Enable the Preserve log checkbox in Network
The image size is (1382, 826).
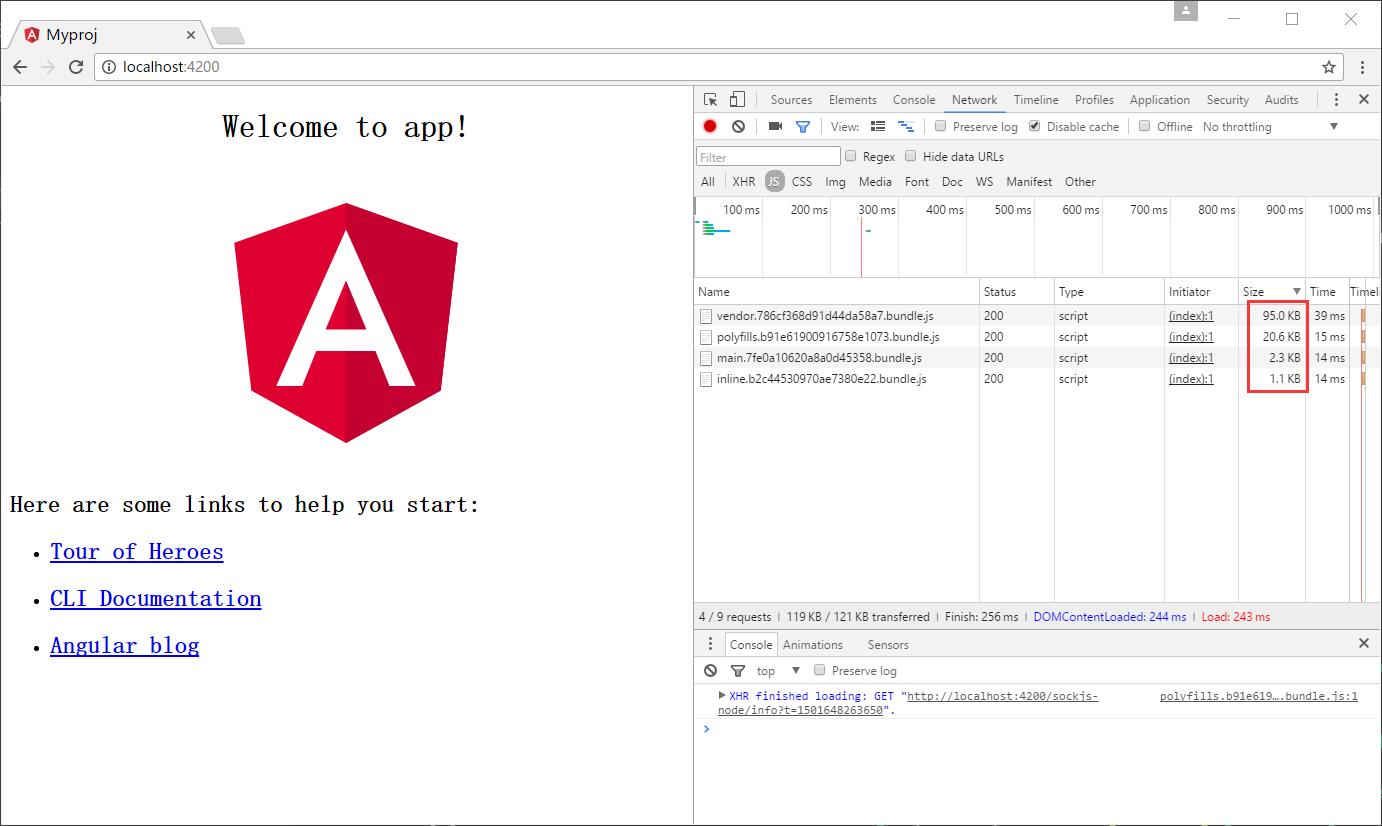pos(940,126)
